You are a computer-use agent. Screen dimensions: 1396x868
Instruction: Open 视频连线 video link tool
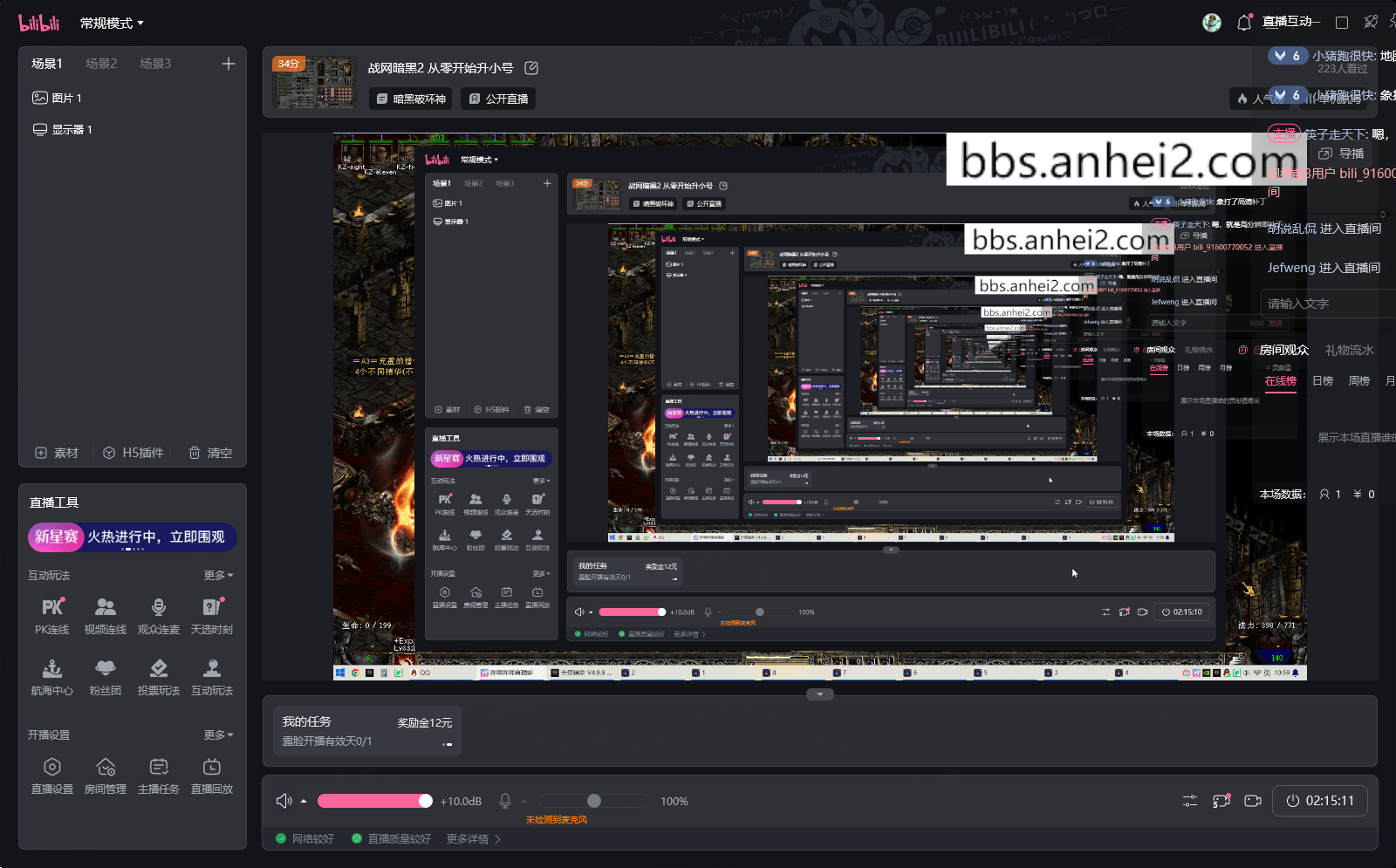pyautogui.click(x=106, y=616)
